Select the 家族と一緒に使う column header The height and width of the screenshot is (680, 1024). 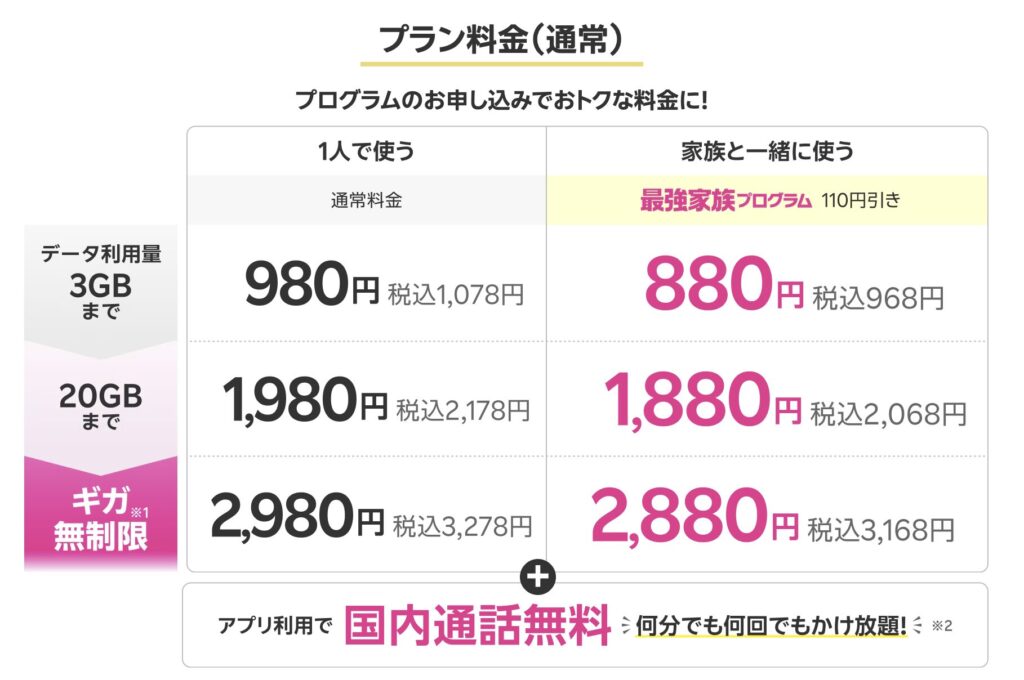point(766,152)
